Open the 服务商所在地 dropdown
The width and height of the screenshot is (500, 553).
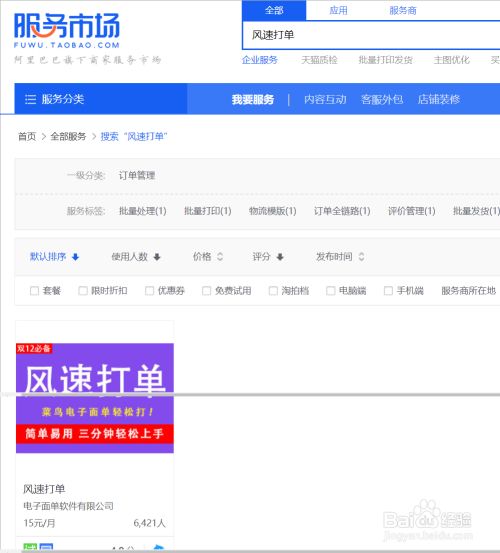[x=469, y=291]
